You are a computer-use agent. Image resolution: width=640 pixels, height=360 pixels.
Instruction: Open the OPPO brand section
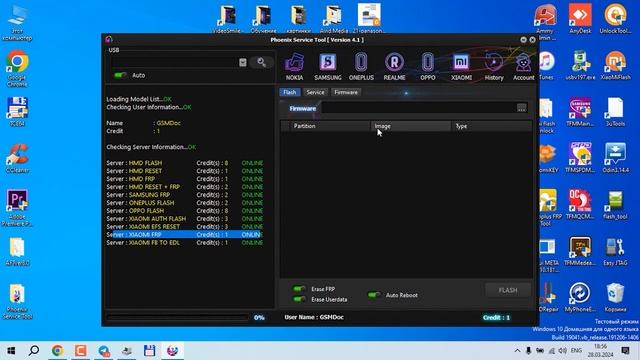coord(427,67)
